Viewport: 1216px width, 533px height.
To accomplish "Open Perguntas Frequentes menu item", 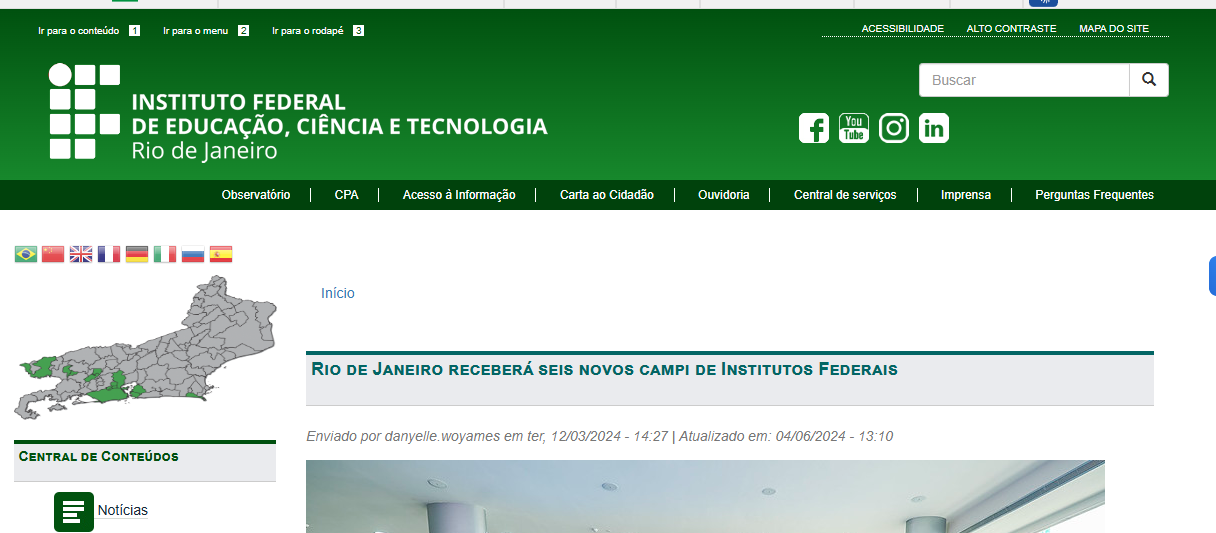I will point(1094,195).
